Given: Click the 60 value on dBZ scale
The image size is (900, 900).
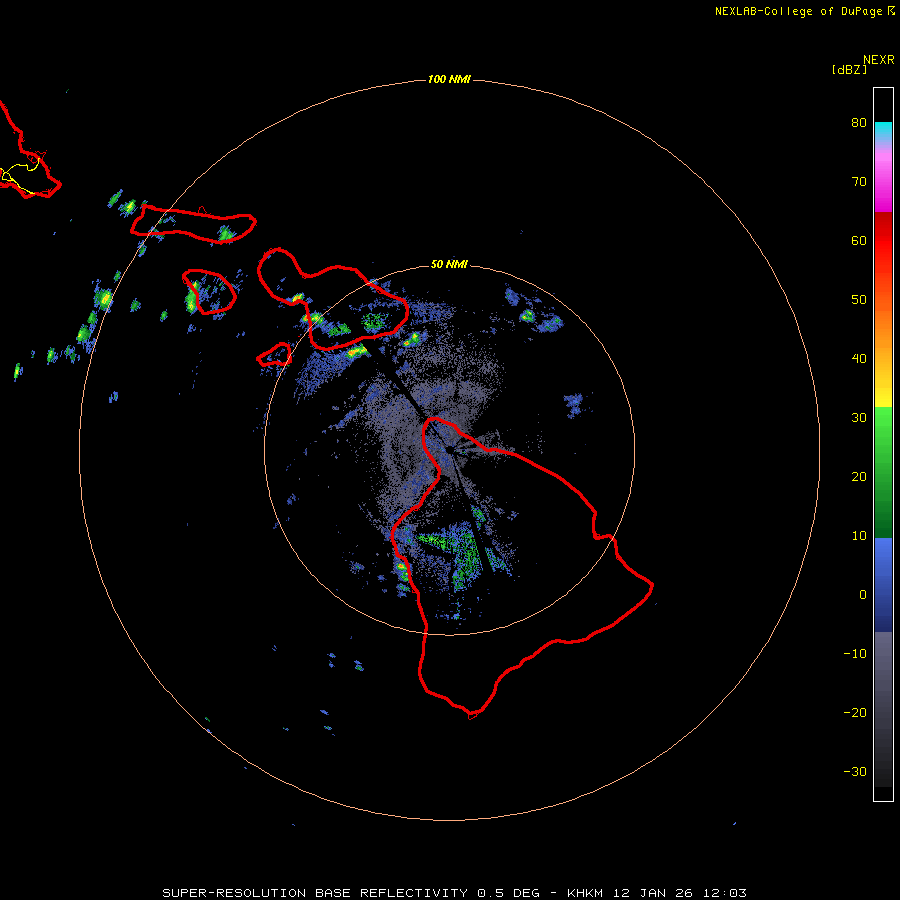Looking at the screenshot, I should click(859, 240).
